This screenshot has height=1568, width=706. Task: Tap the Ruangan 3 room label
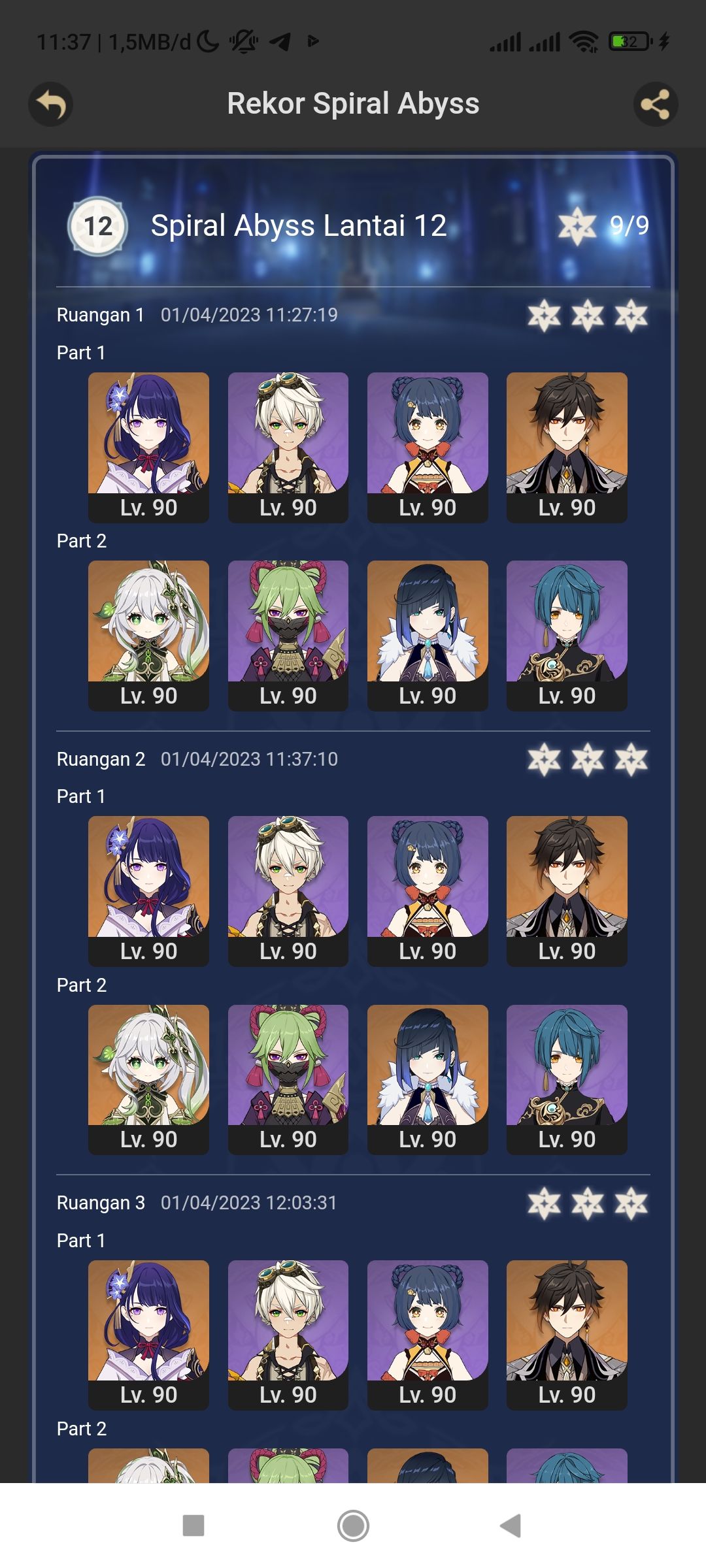coord(101,1203)
